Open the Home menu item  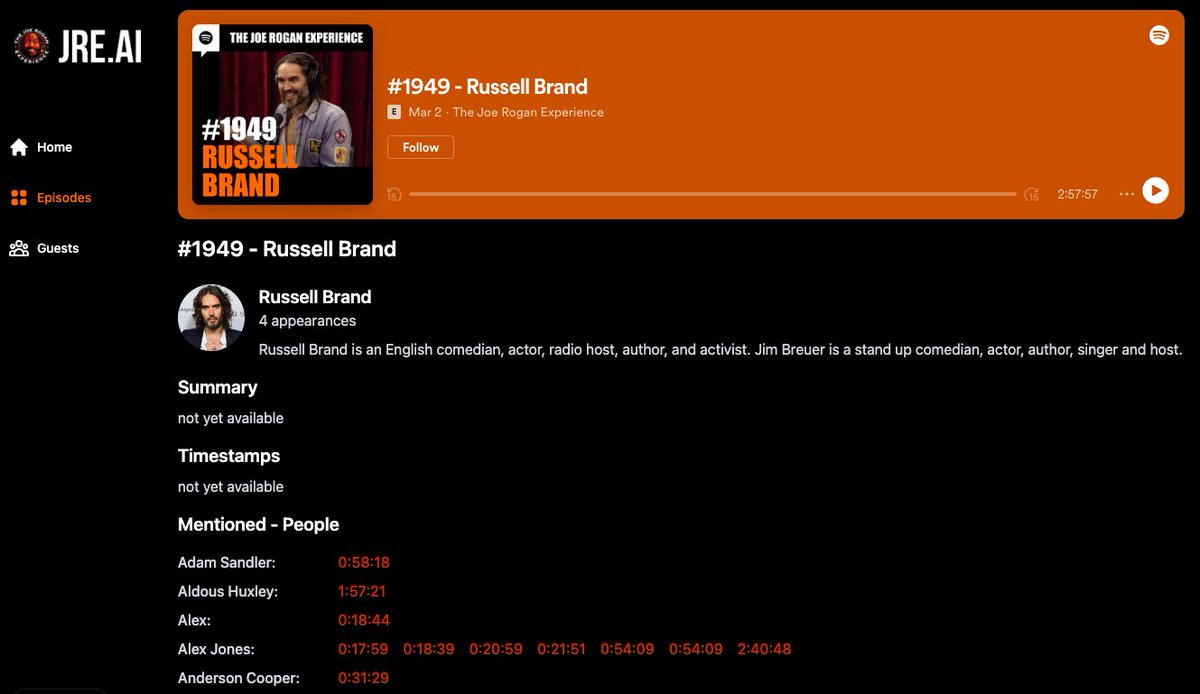[54, 147]
